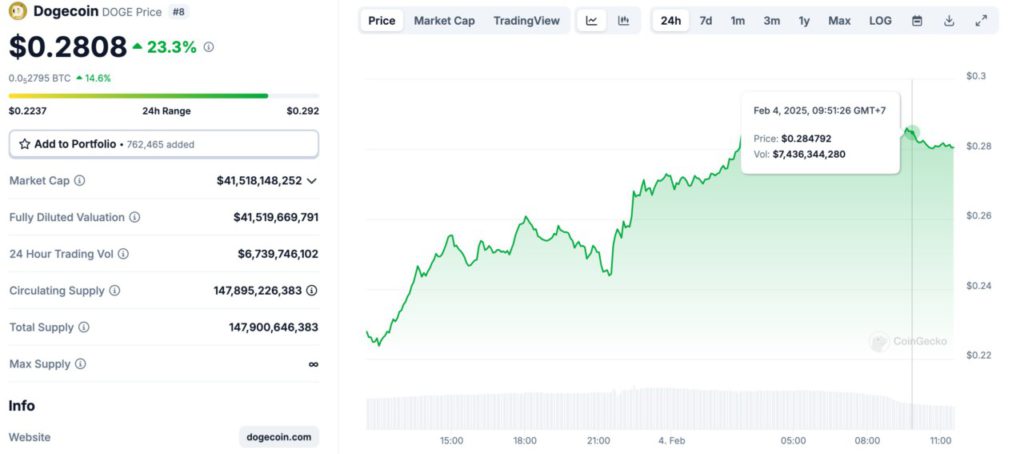Click info icon after Circulating Supply value

[x=312, y=291]
